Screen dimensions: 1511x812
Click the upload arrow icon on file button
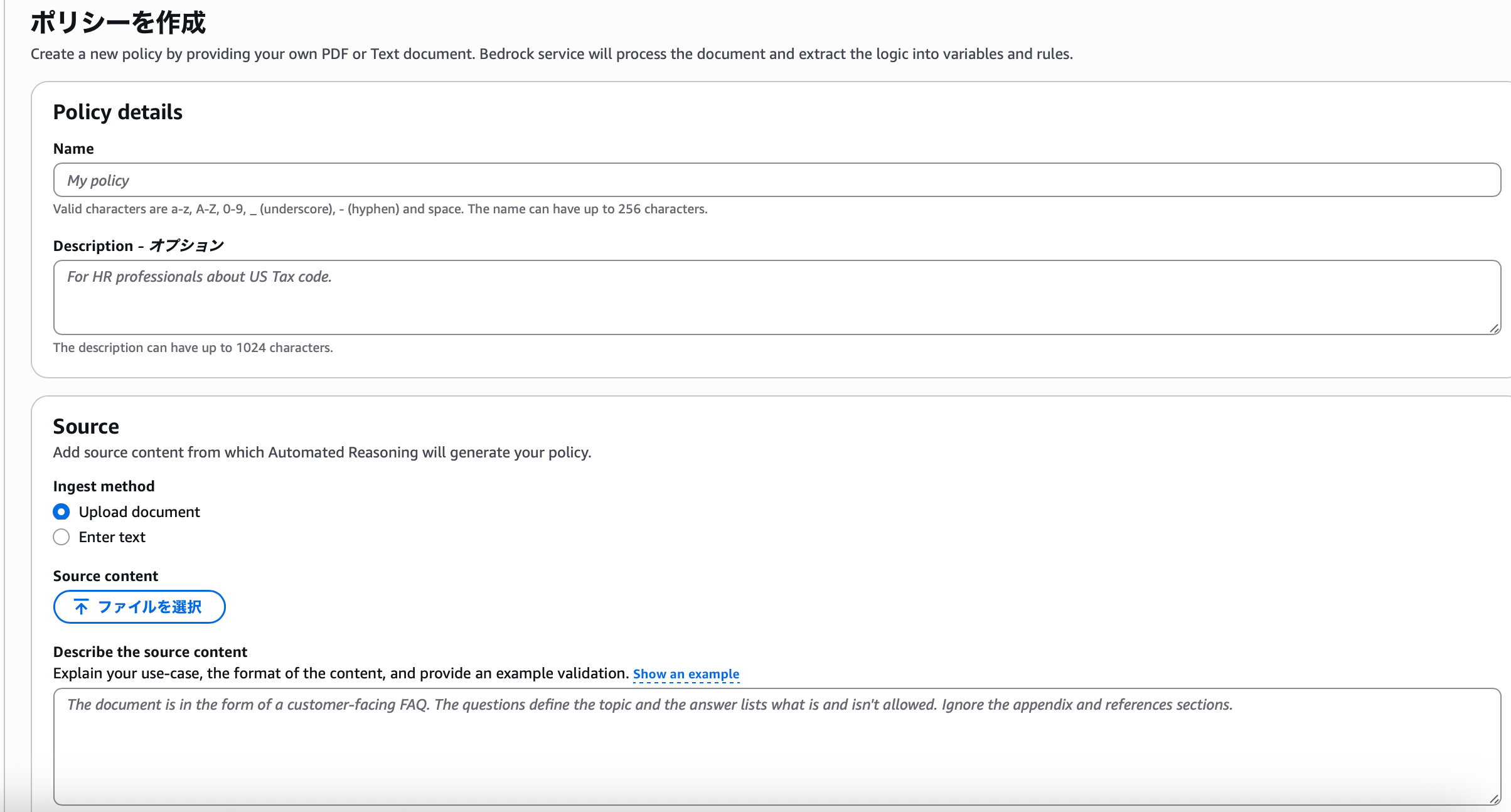pos(81,607)
